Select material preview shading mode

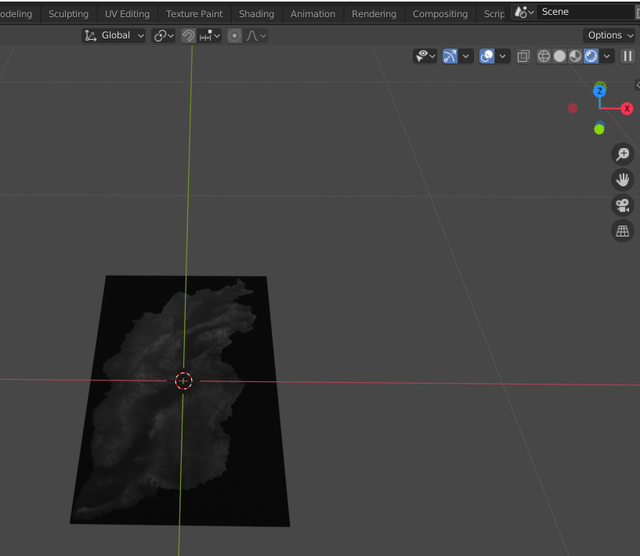(575, 56)
